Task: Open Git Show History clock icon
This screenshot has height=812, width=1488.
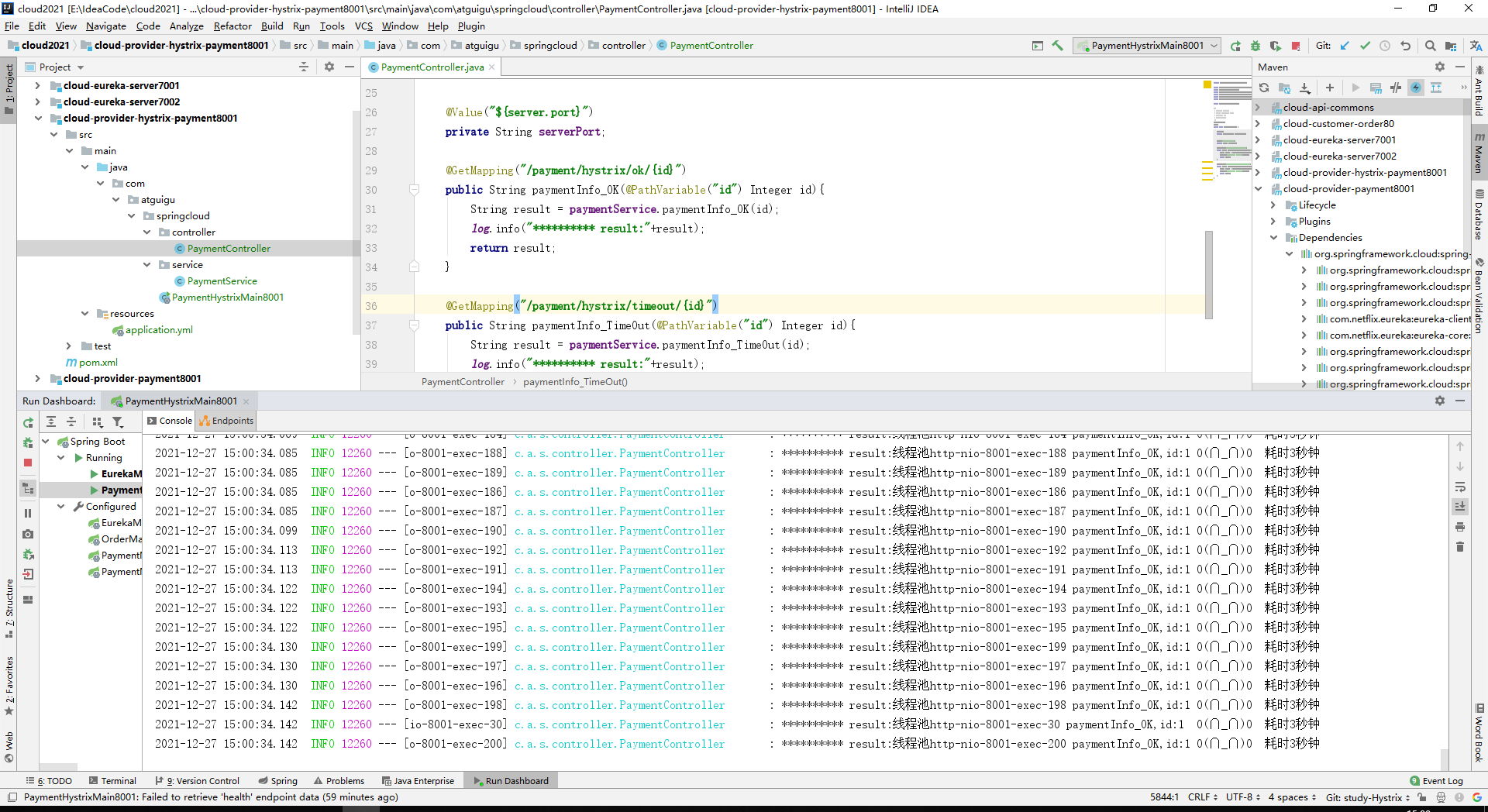Action: (x=1385, y=46)
